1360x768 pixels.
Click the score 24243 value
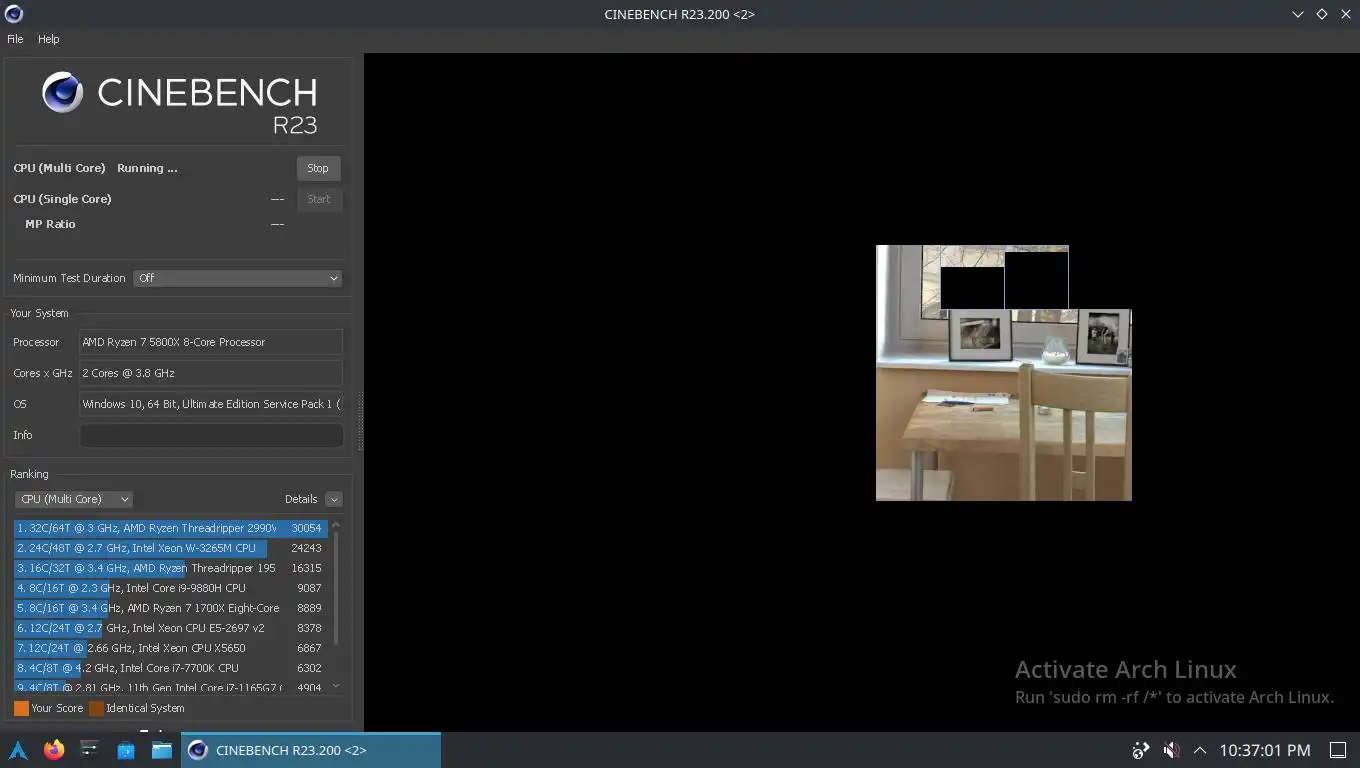306,548
